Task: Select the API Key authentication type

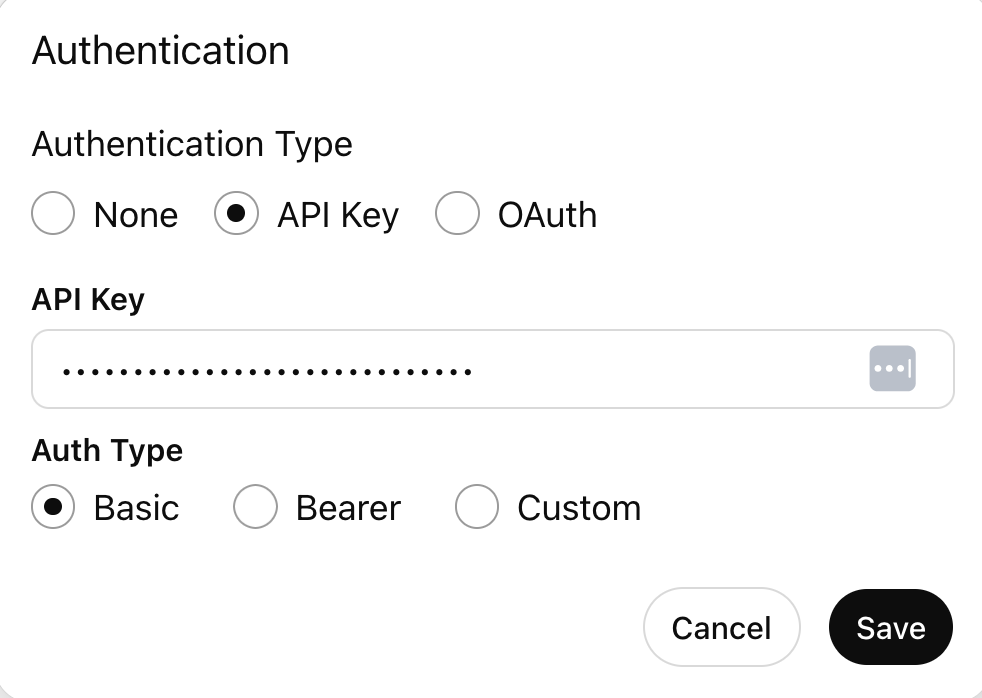Action: click(236, 213)
